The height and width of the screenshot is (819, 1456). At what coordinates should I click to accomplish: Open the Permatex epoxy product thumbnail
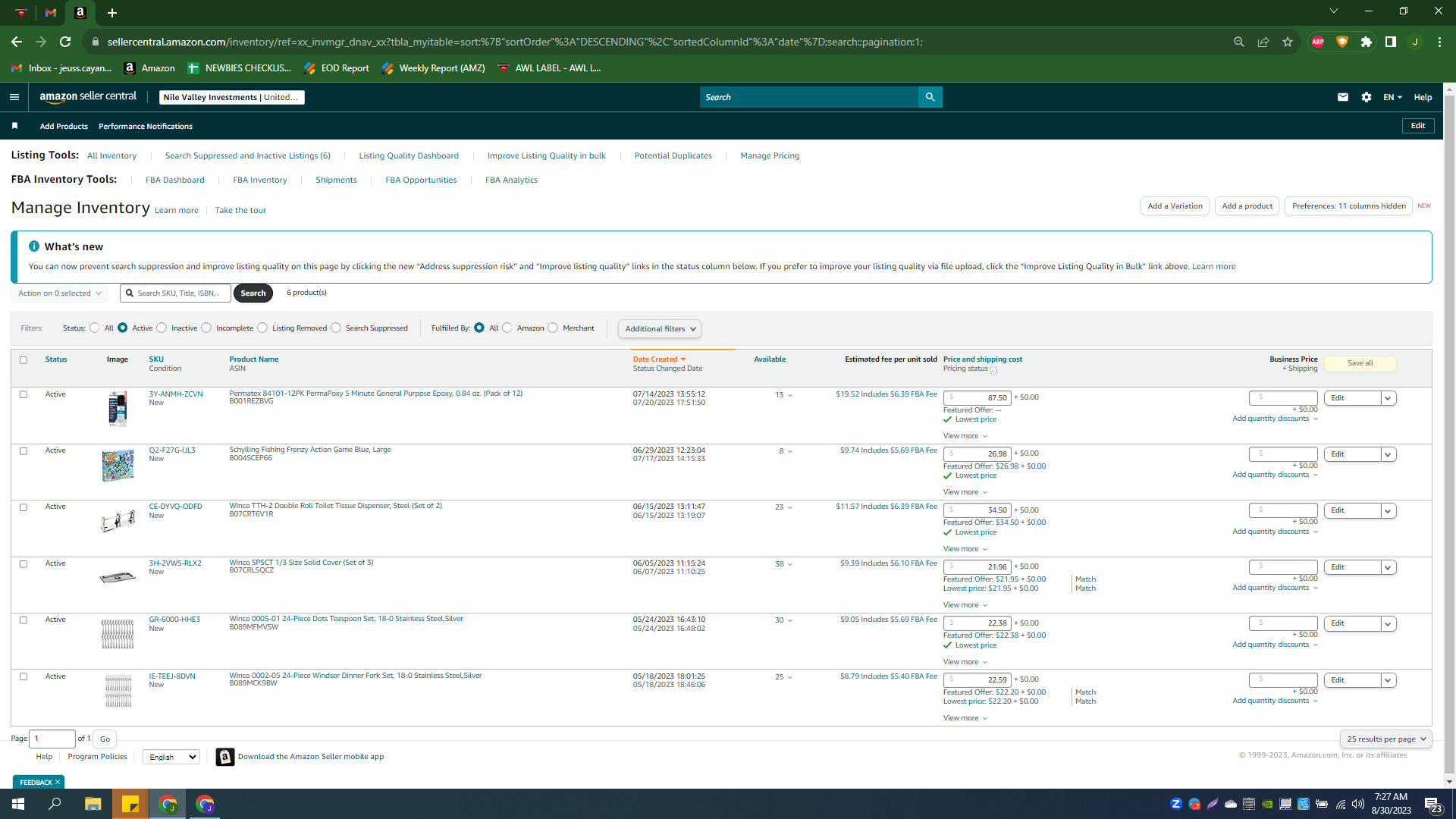point(118,409)
